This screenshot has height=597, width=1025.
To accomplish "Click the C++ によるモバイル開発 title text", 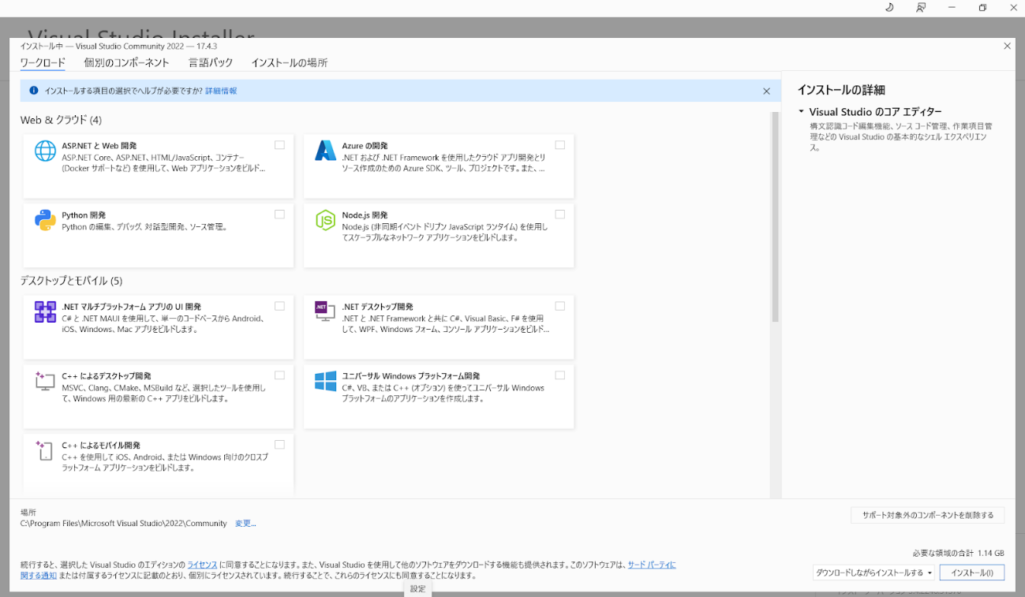I will [x=101, y=445].
